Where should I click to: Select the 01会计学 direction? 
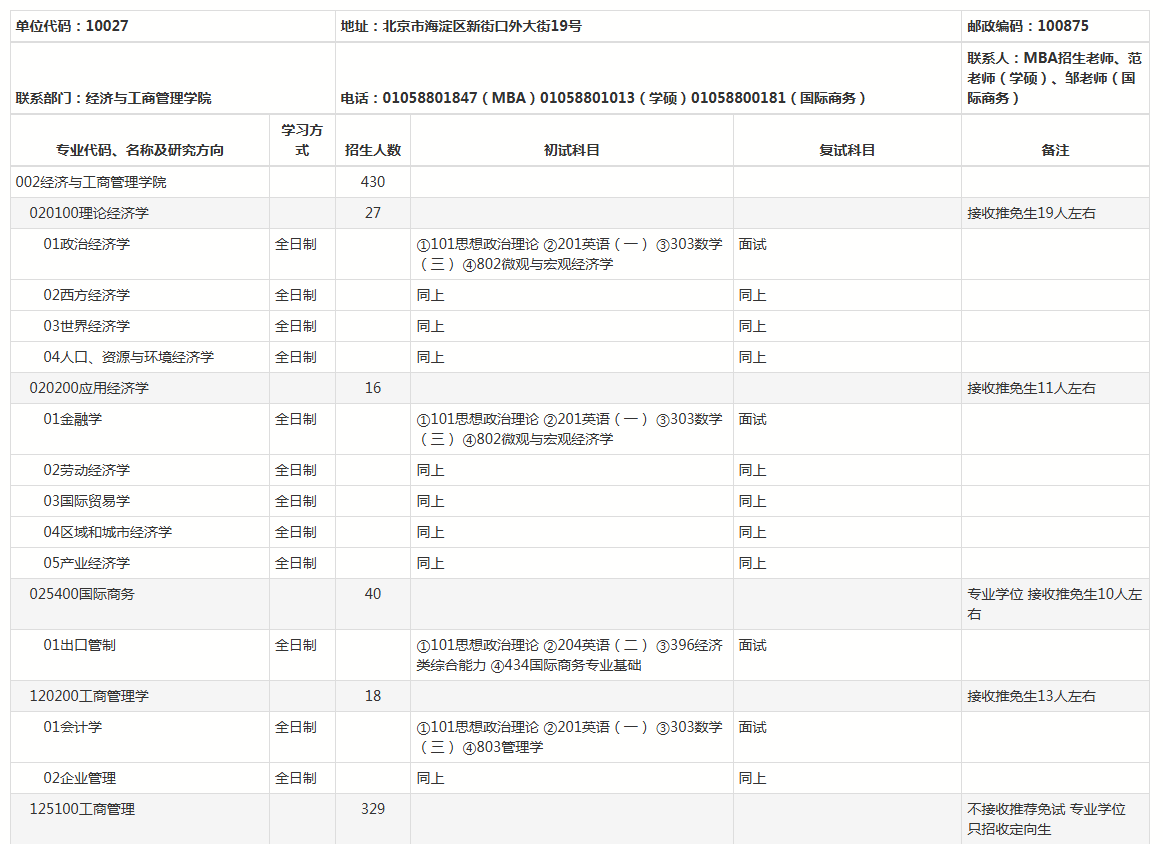coord(73,727)
